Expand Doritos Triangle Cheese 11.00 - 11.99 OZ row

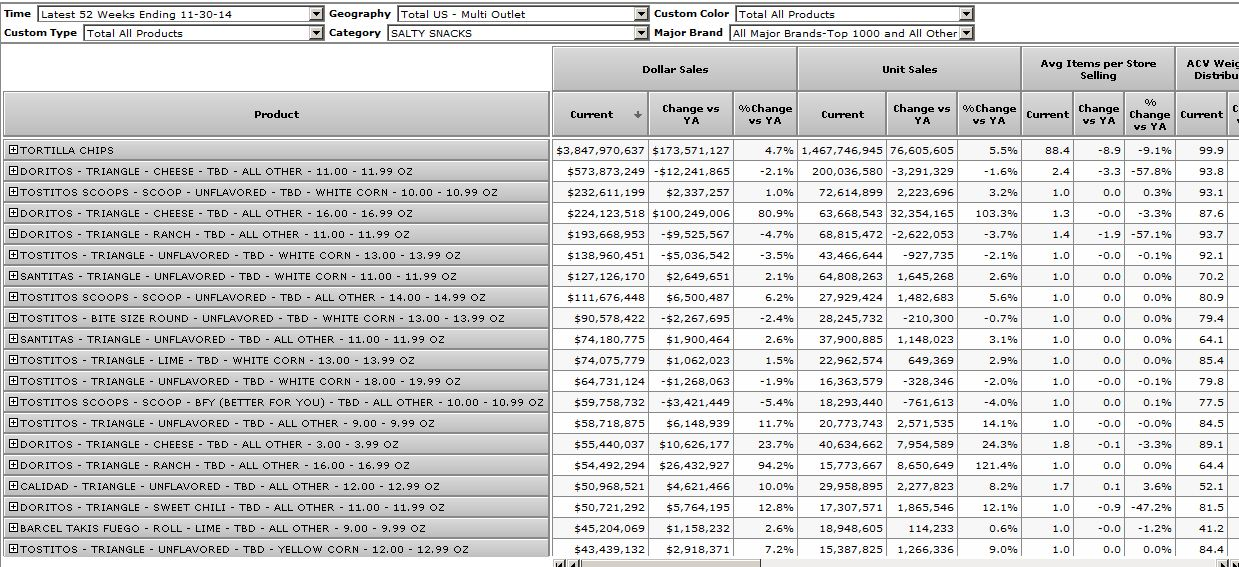(14, 171)
